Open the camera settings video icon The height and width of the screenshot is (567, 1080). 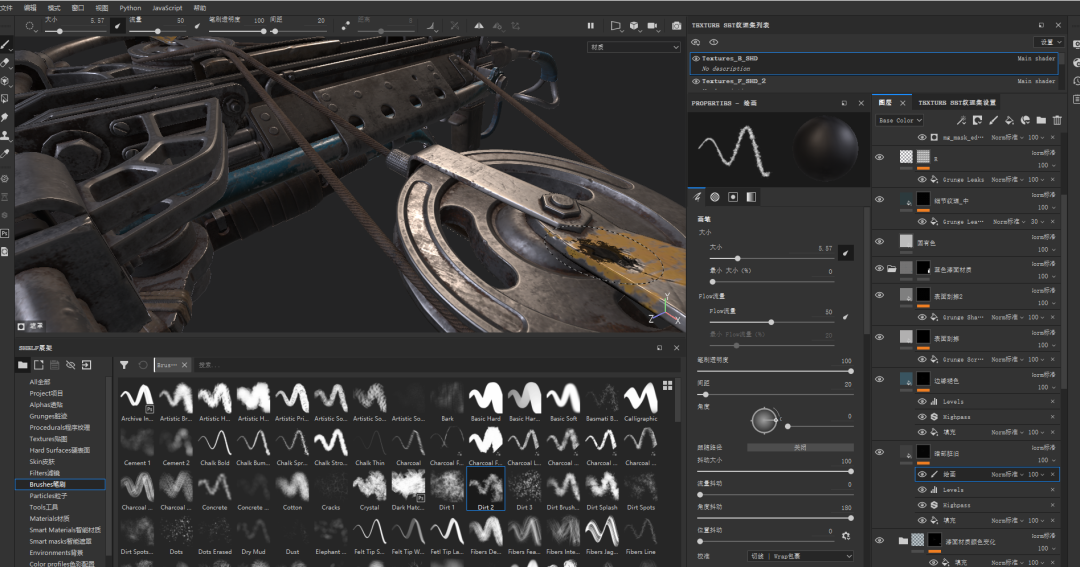tap(652, 25)
